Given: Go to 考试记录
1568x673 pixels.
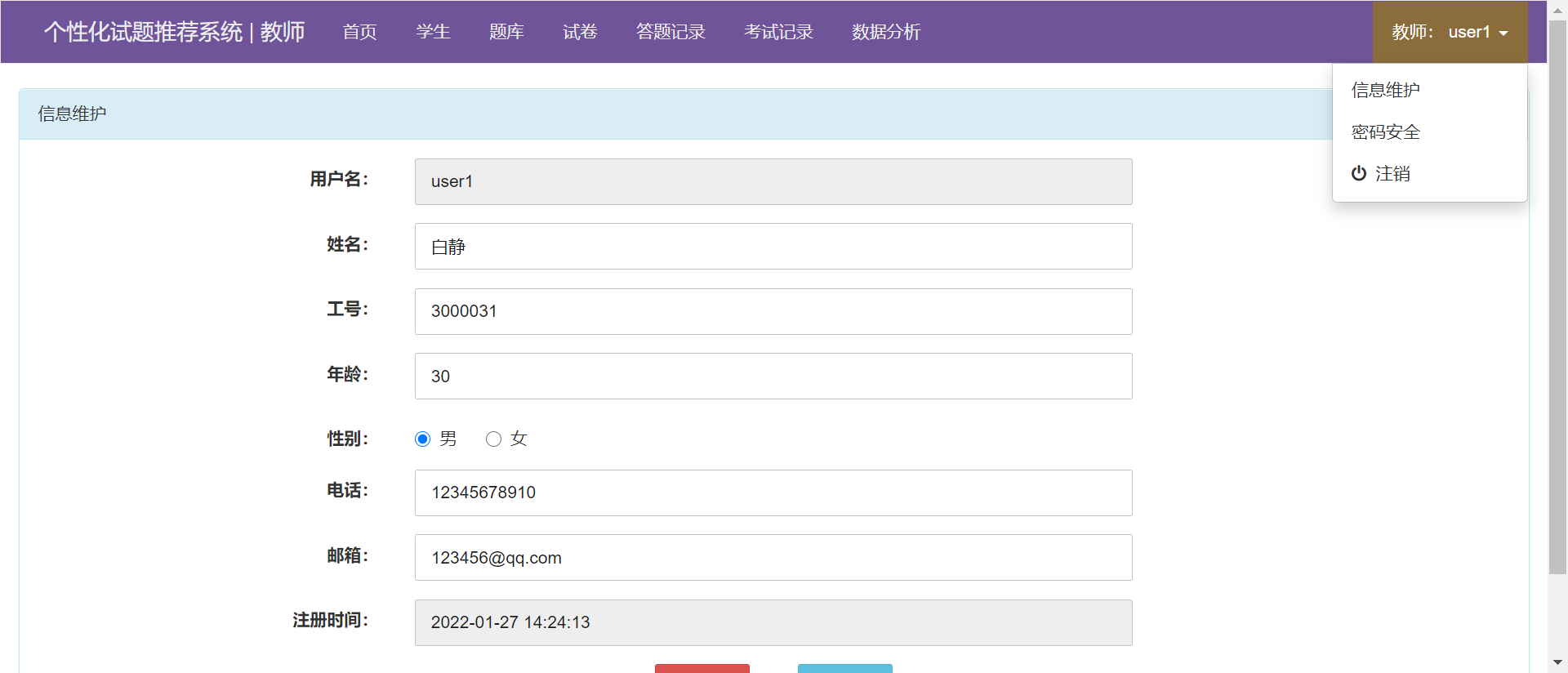Looking at the screenshot, I should (779, 32).
